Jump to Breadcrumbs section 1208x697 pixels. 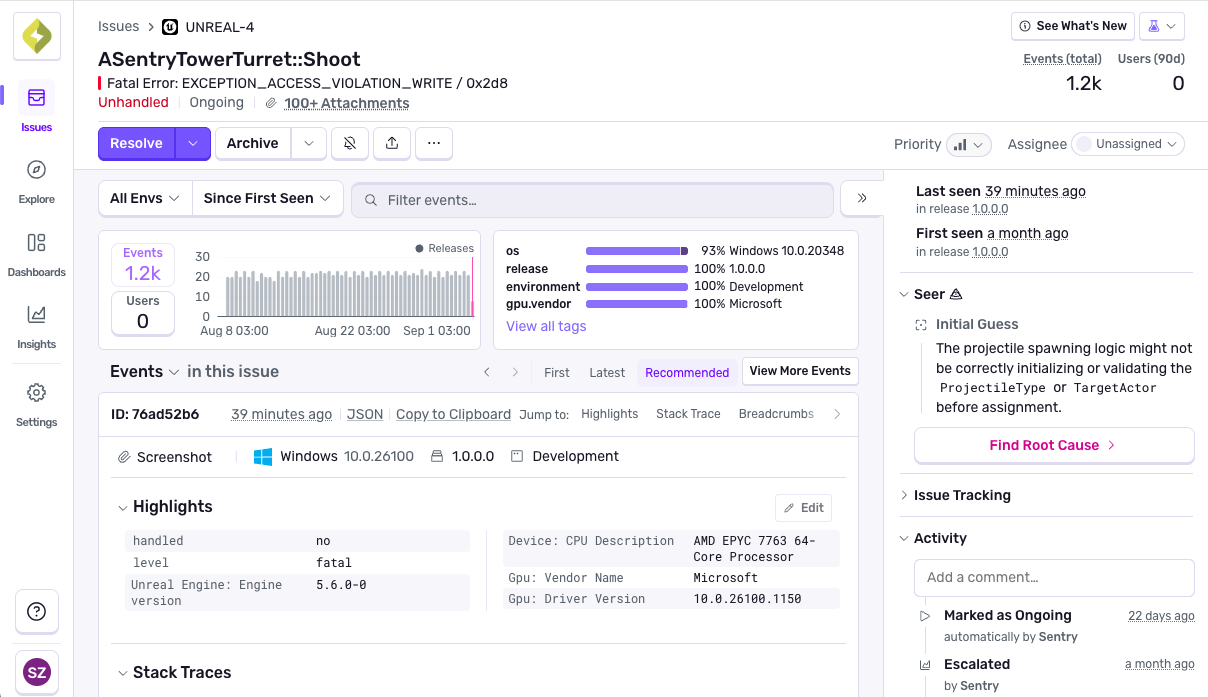(x=776, y=414)
